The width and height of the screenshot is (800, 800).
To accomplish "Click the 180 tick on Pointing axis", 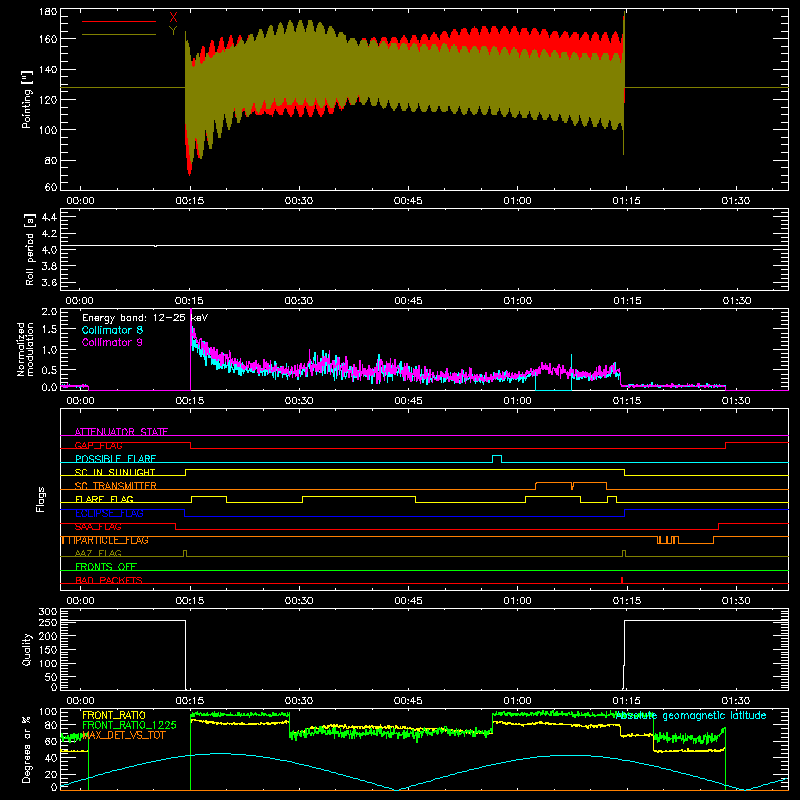I will pyautogui.click(x=48, y=12).
